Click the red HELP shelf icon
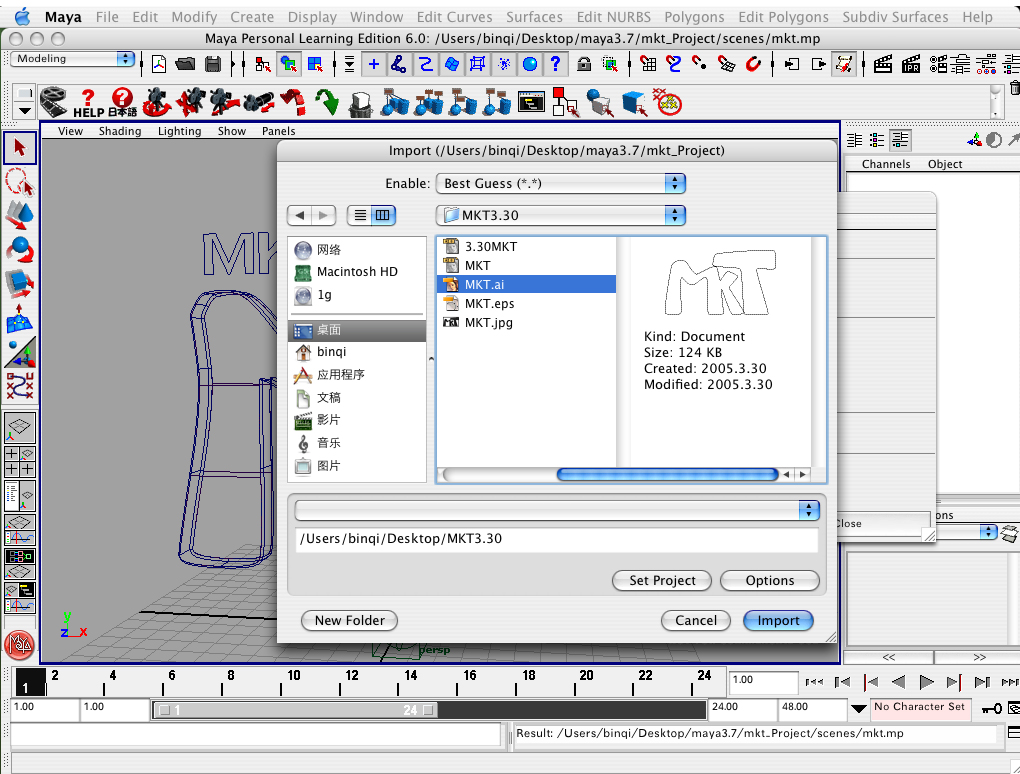 click(x=88, y=103)
